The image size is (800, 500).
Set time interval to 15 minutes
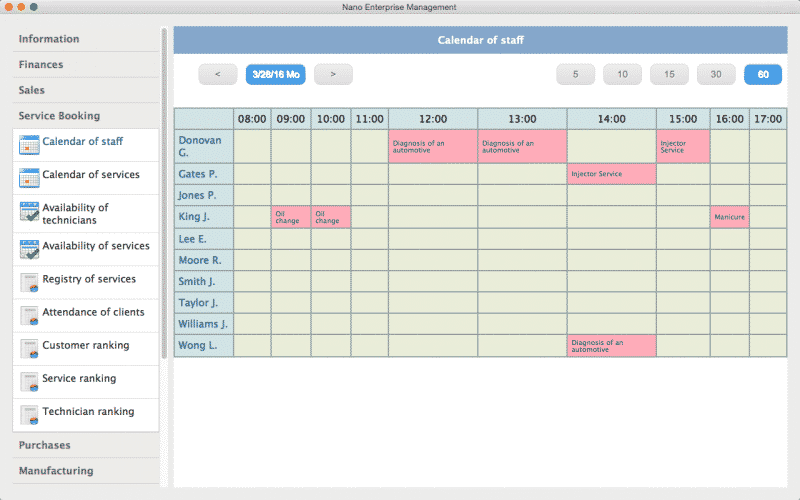coord(669,74)
